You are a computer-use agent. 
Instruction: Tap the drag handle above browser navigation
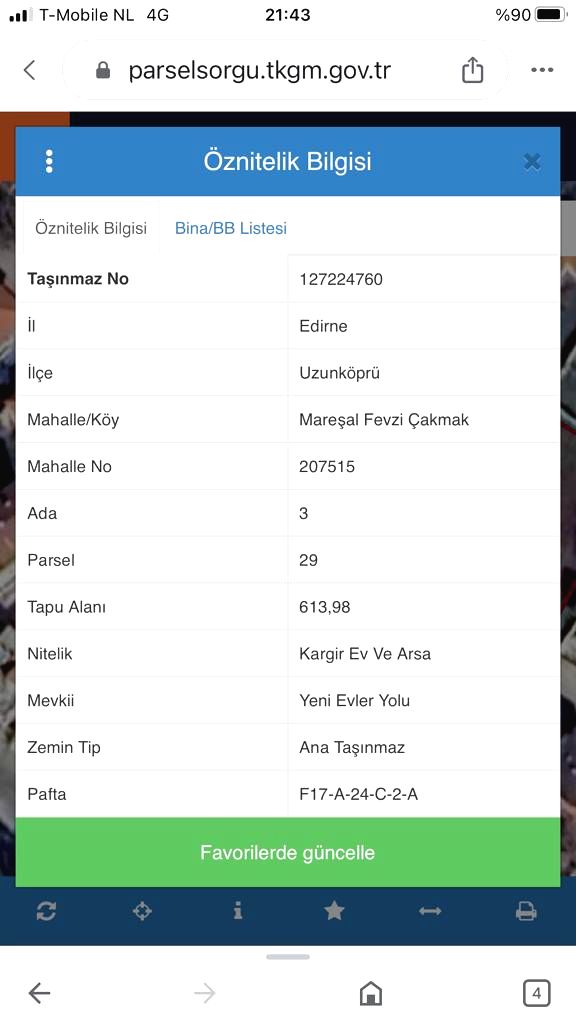tap(287, 957)
